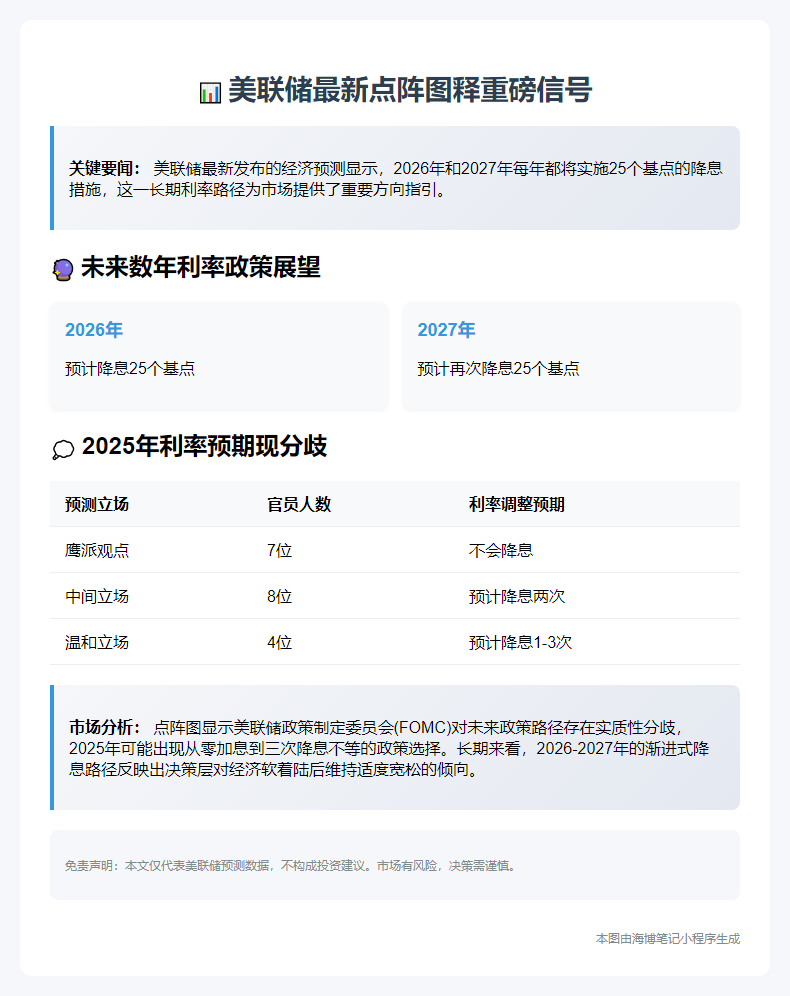Screen dimensions: 790x996
Task: Click the 2027年 card heading
Action: tap(446, 330)
